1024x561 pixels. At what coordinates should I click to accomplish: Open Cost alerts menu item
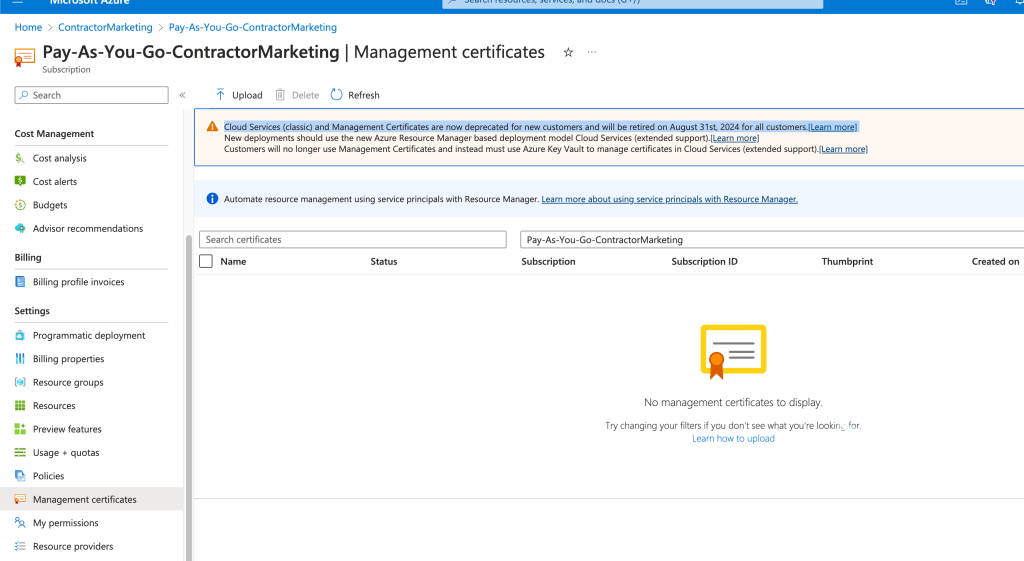[x=55, y=182]
